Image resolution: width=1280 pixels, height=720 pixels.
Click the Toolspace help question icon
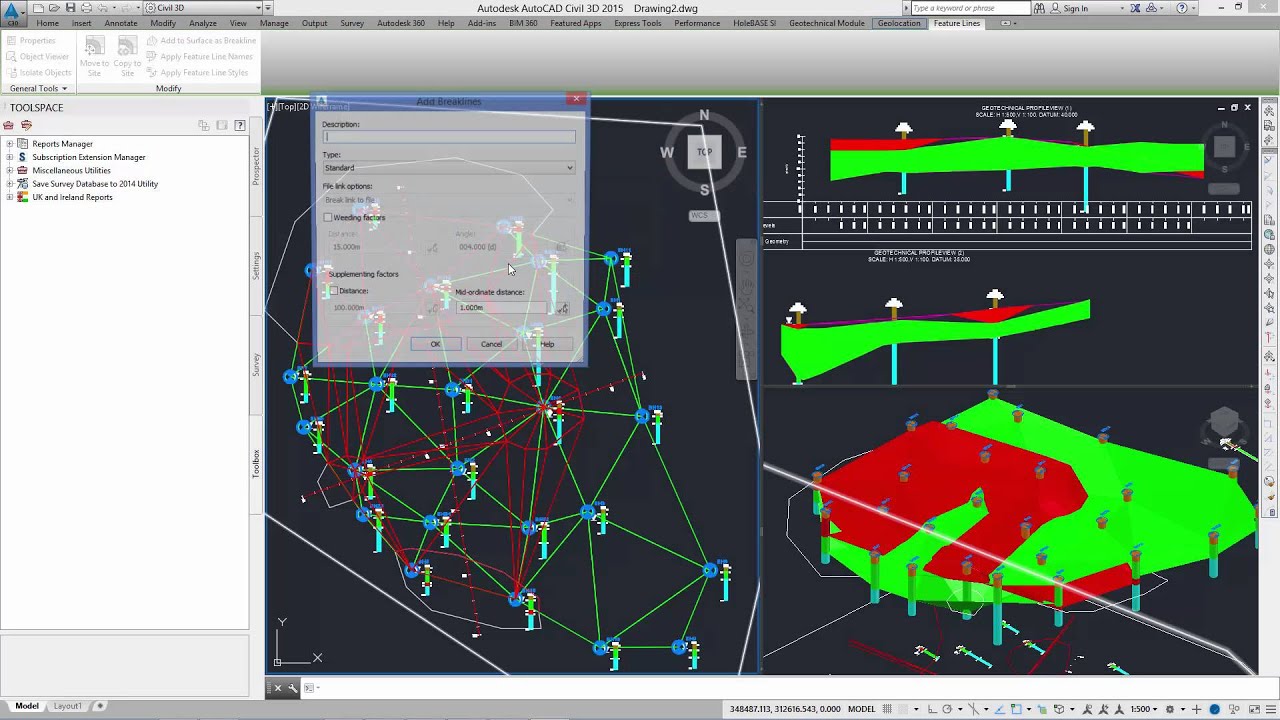[x=240, y=125]
